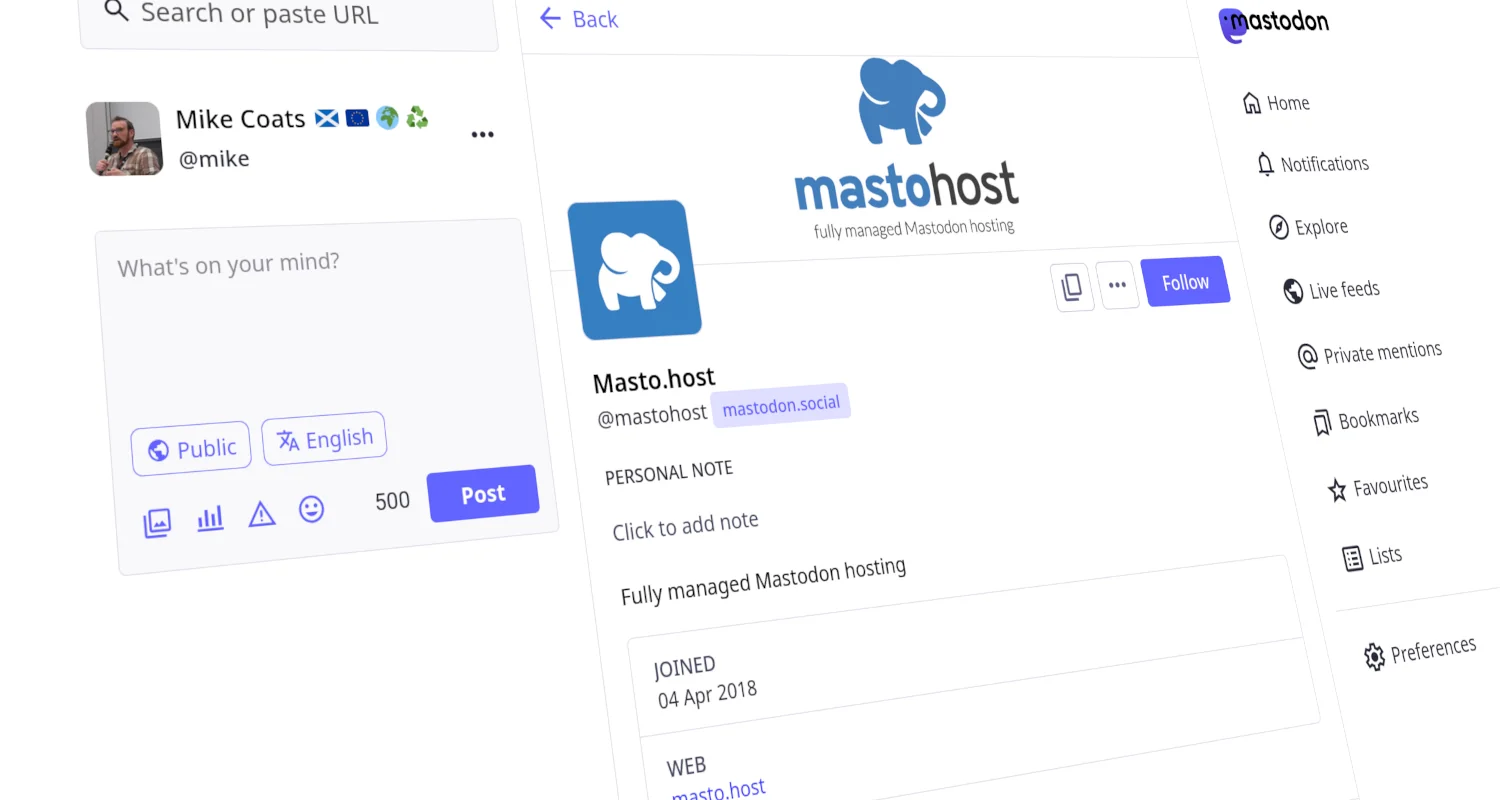Click the @mike handle text

click(x=214, y=159)
